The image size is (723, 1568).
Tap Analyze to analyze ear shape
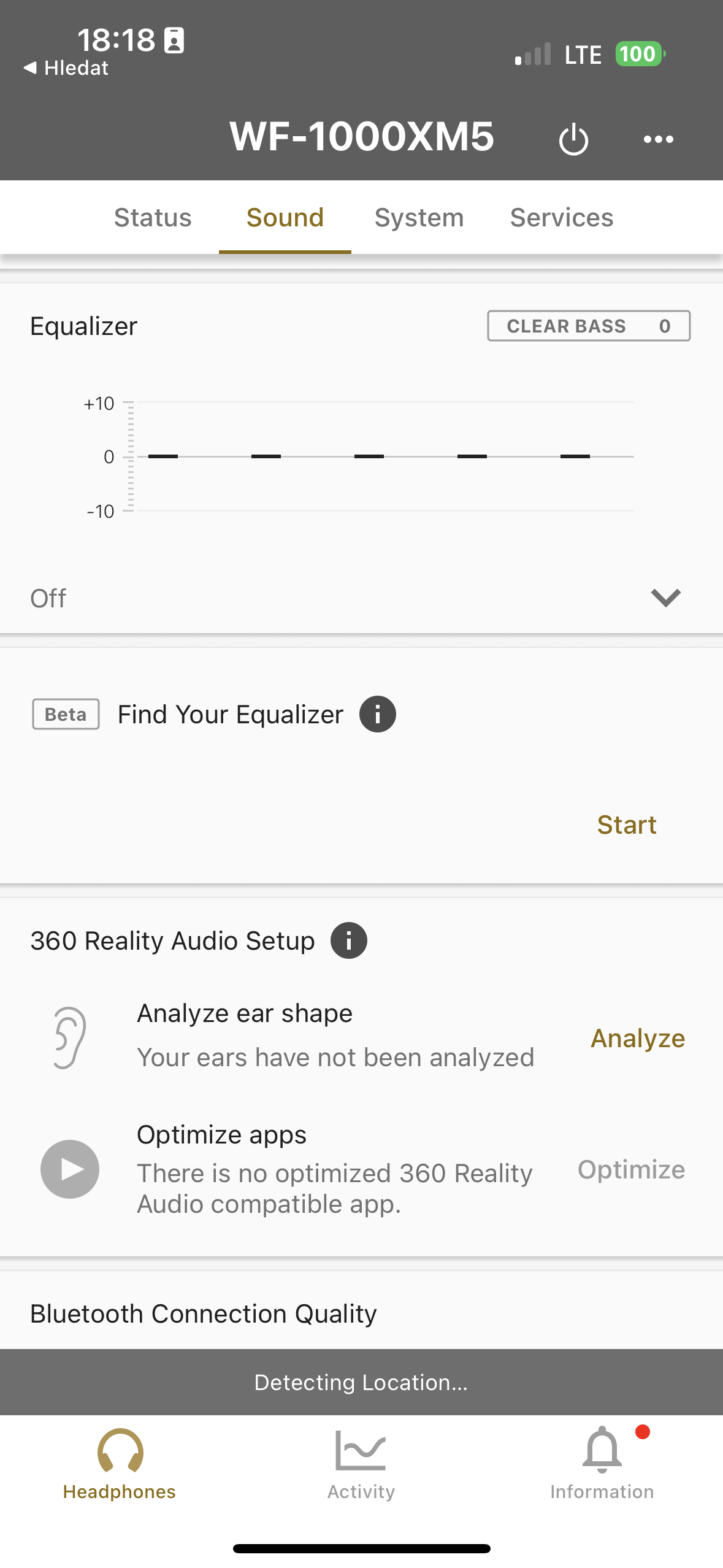tap(637, 1038)
